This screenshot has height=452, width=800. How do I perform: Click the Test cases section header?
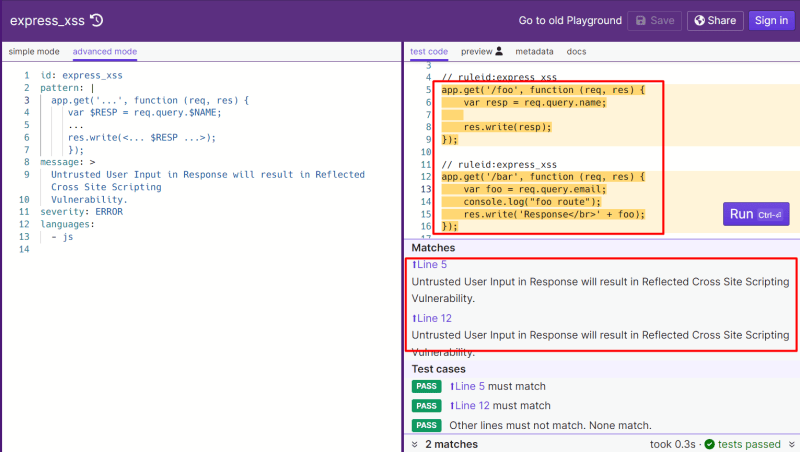pyautogui.click(x=438, y=369)
